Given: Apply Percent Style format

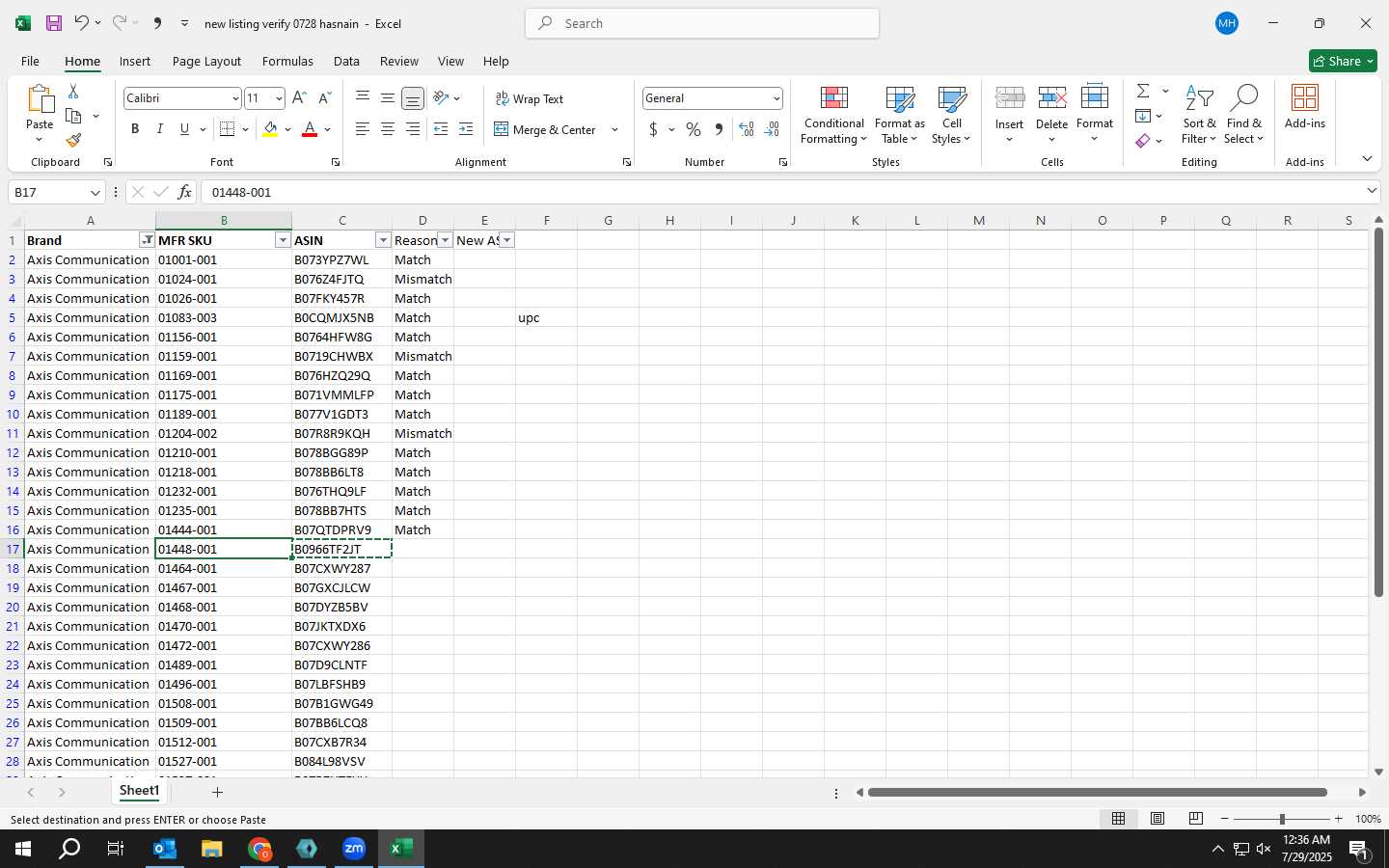Looking at the screenshot, I should click(694, 129).
